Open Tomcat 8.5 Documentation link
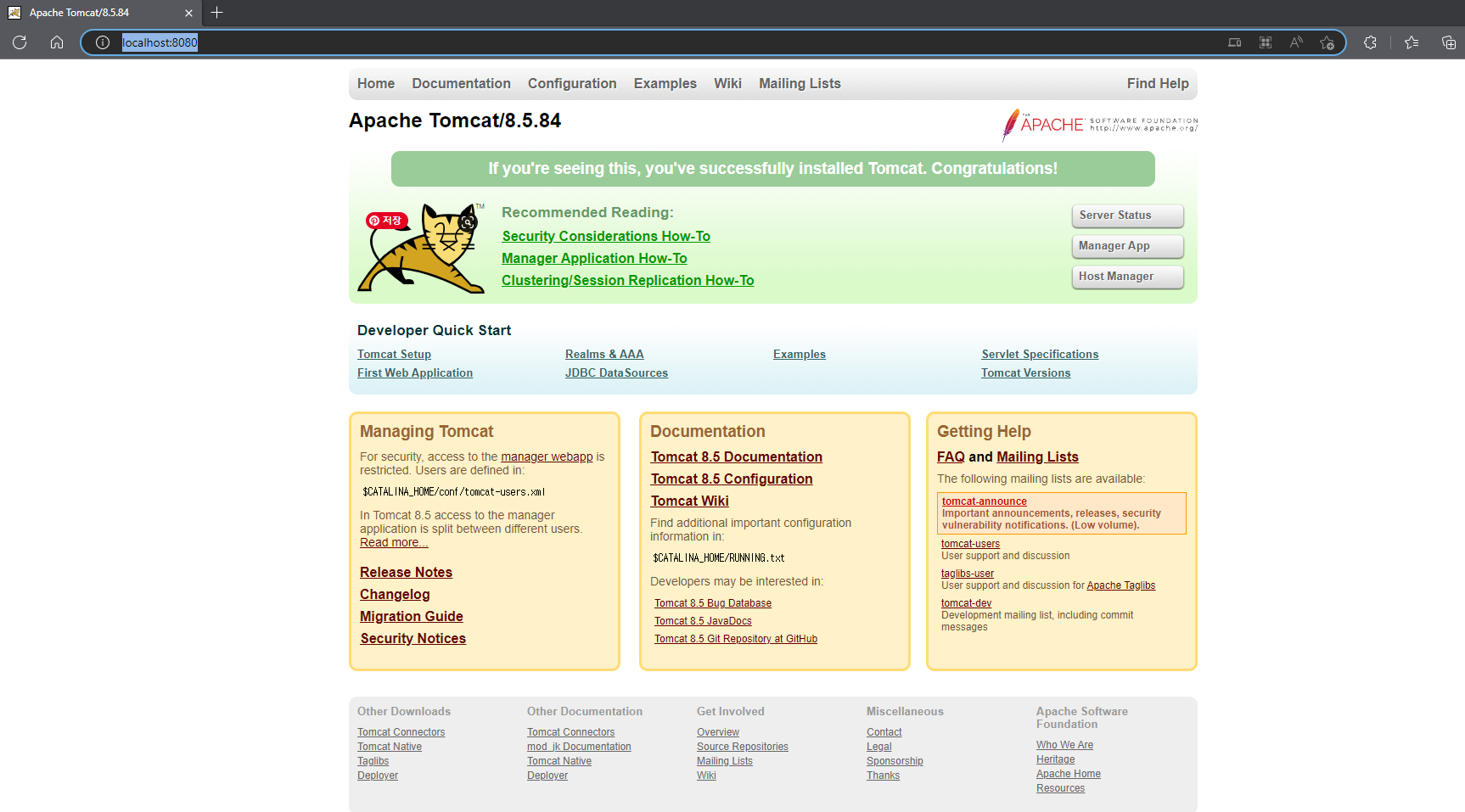The width and height of the screenshot is (1465, 812). click(736, 456)
